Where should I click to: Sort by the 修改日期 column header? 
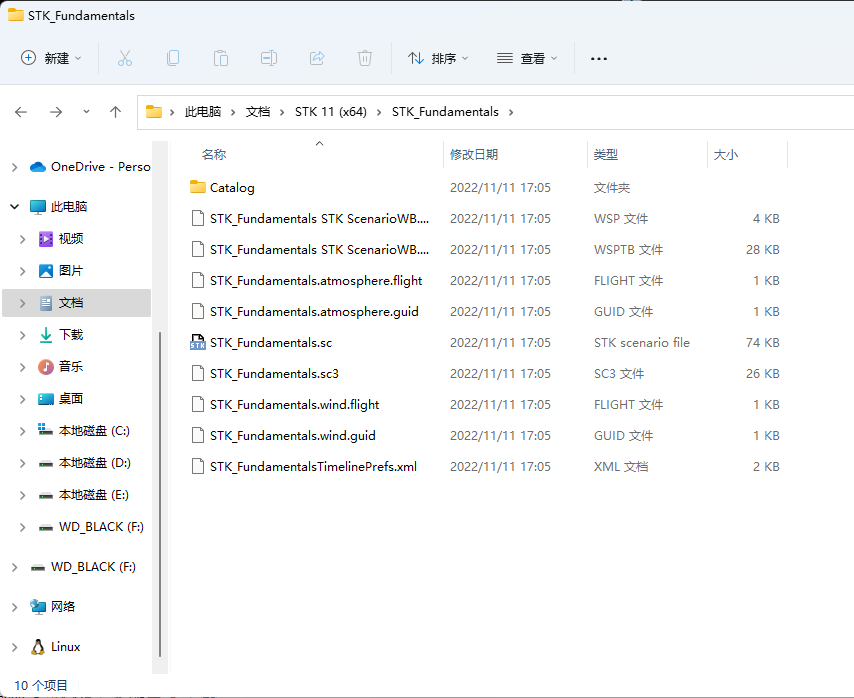(x=474, y=154)
